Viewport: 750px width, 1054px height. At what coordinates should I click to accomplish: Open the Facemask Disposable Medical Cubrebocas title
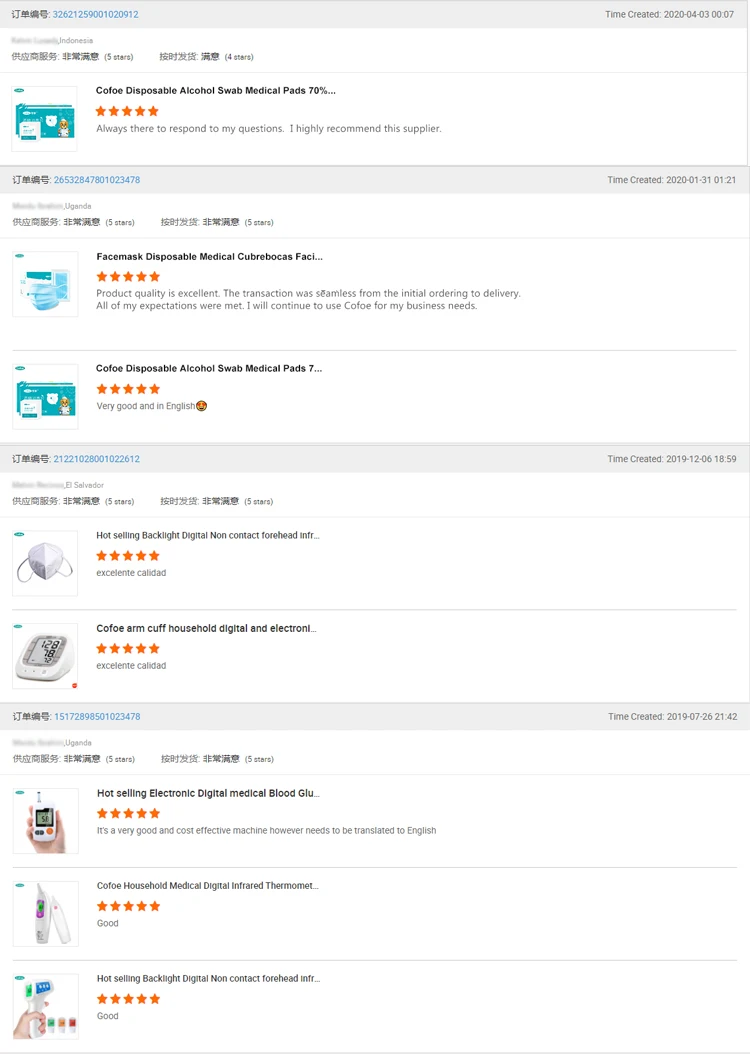209,257
